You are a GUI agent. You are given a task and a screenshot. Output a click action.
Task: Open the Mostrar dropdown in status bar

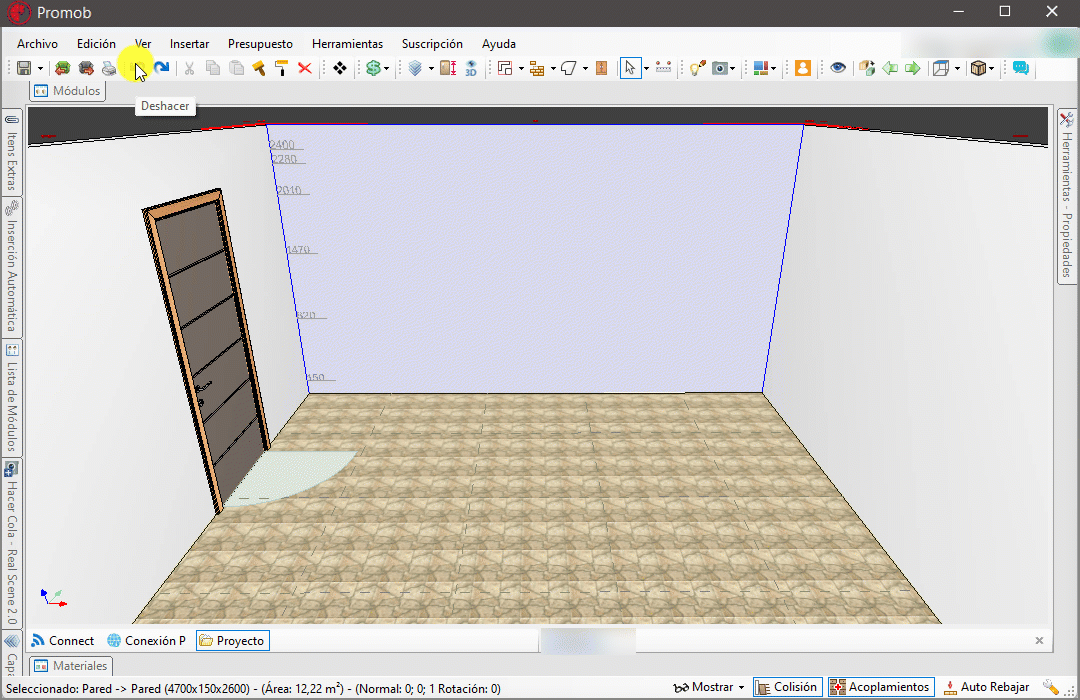click(x=709, y=687)
